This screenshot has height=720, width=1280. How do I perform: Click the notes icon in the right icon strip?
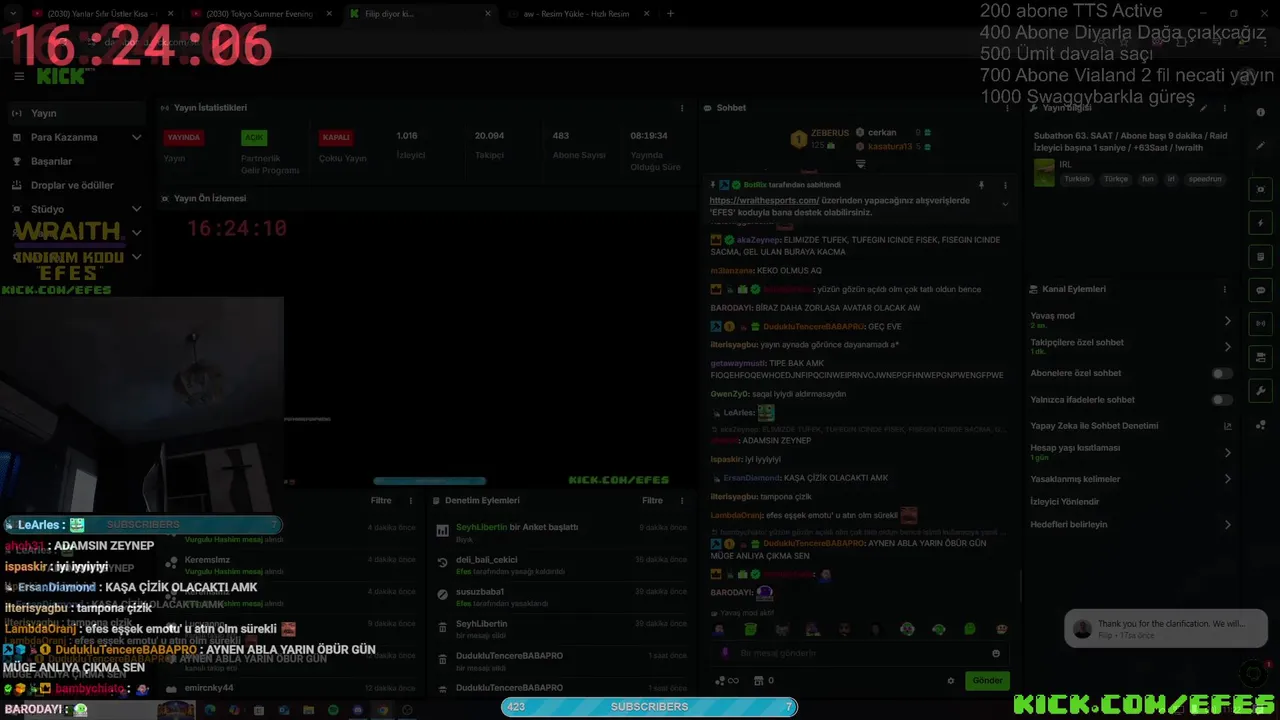1261,257
